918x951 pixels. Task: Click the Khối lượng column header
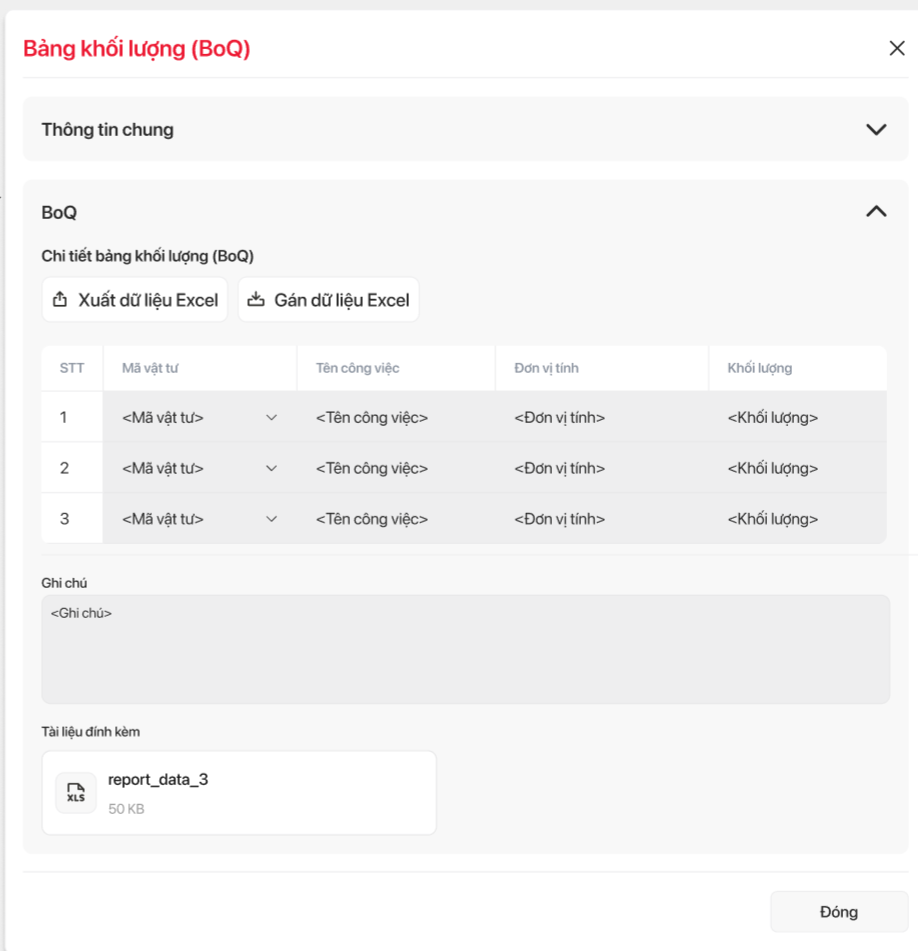click(760, 368)
